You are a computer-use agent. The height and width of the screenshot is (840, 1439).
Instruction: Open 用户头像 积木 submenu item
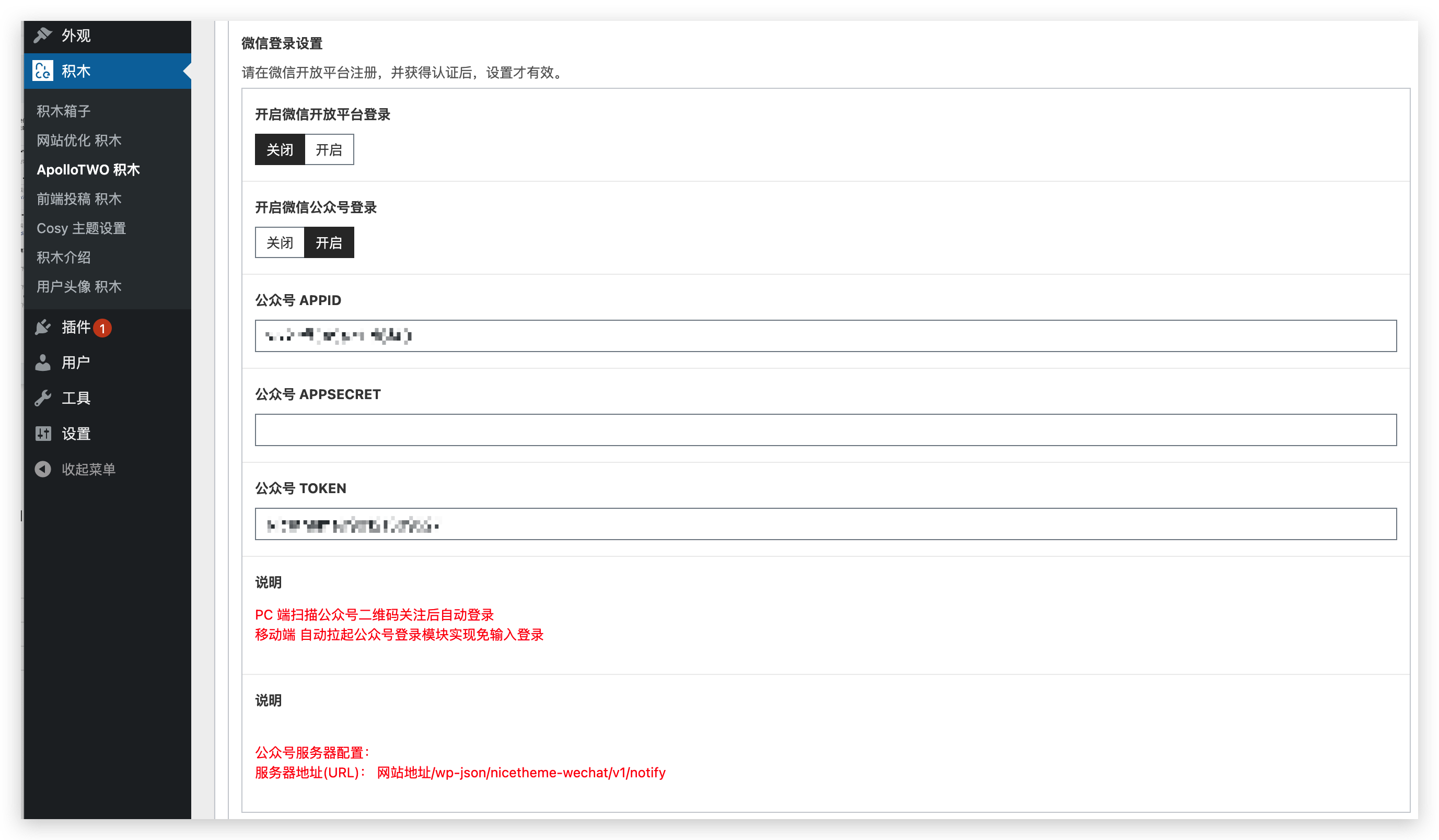79,287
